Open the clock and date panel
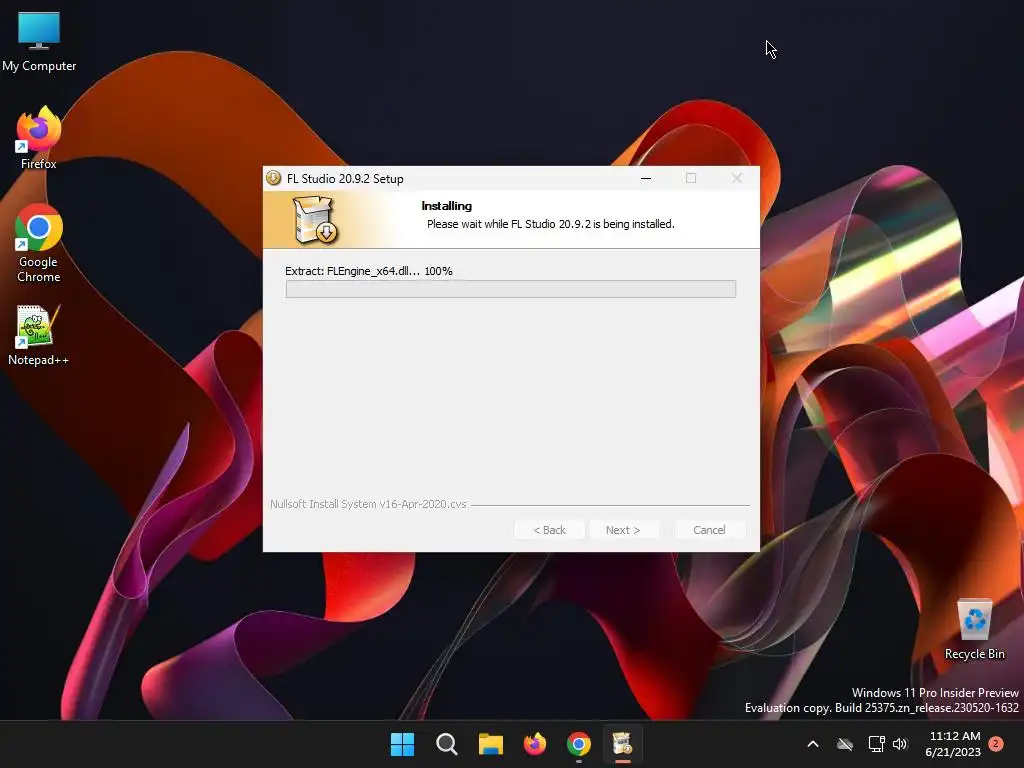 [x=953, y=744]
